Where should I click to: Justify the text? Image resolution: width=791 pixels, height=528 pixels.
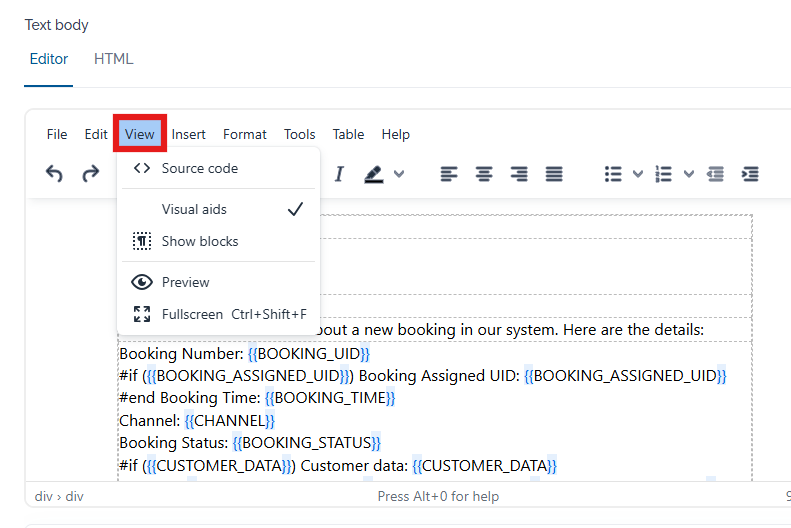click(x=554, y=174)
